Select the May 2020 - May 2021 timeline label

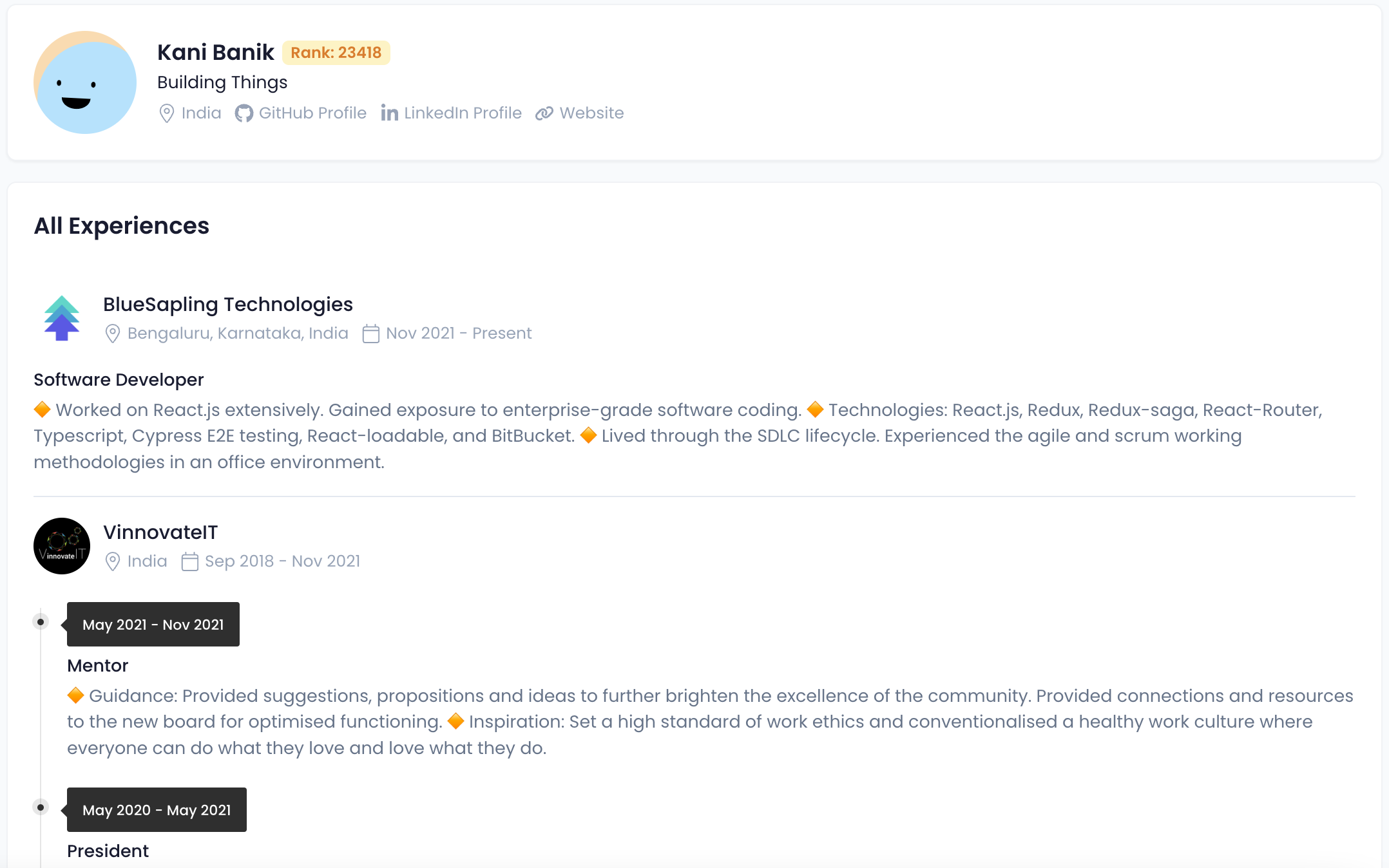[x=157, y=810]
